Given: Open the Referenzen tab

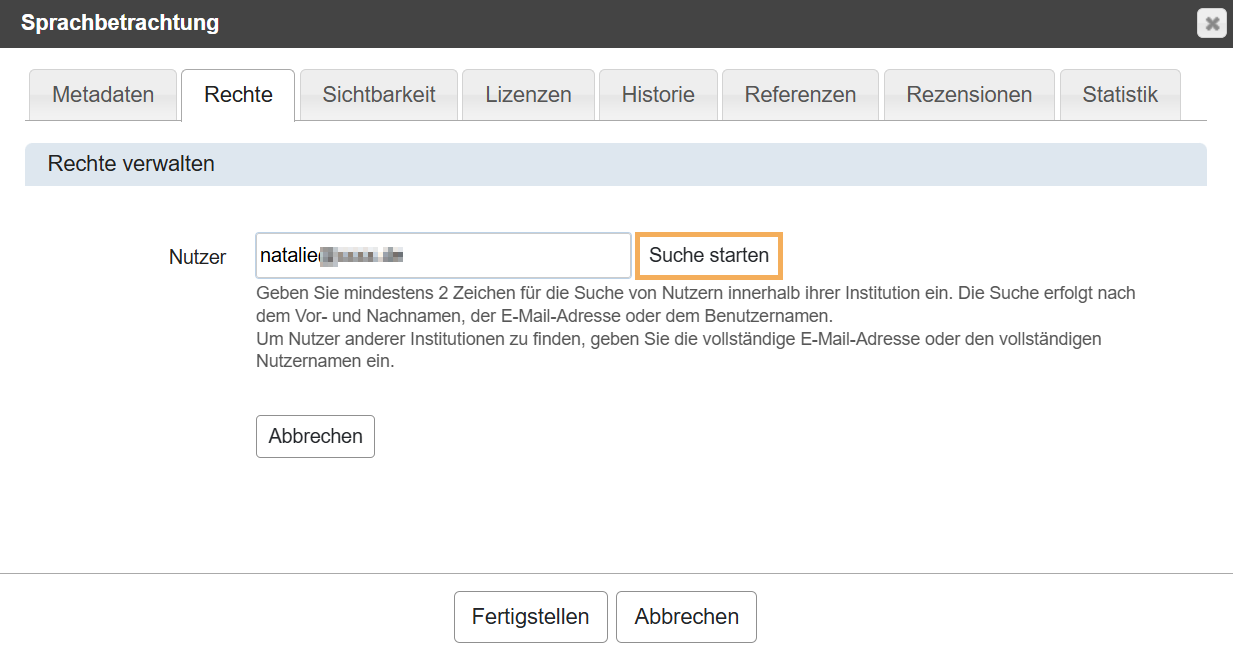Looking at the screenshot, I should [799, 94].
